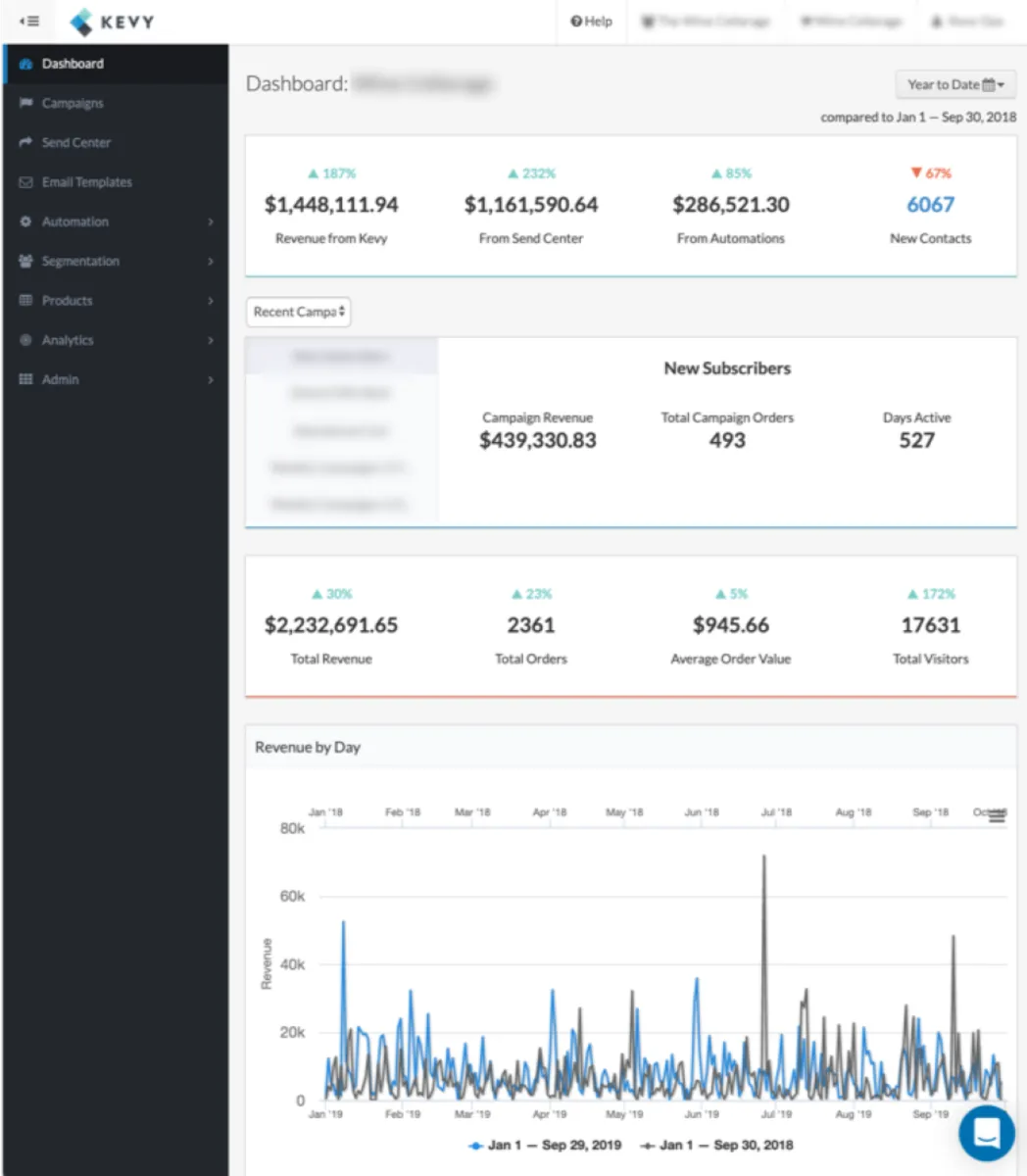Click the Kevy logo in header
Image resolution: width=1027 pixels, height=1176 pixels.
[x=113, y=22]
